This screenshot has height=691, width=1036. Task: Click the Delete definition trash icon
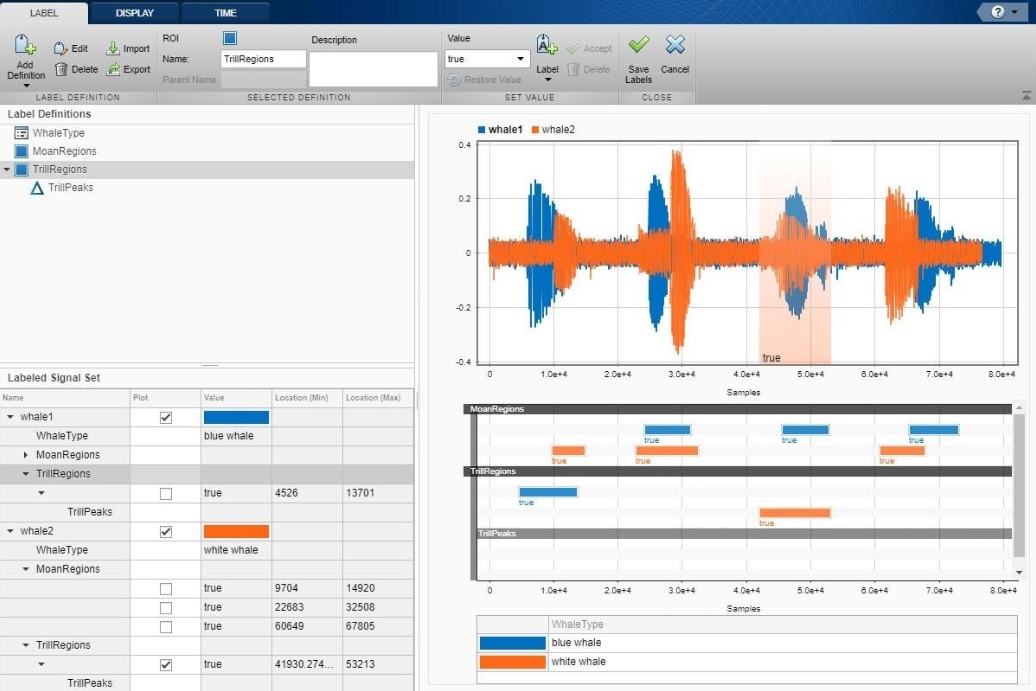[x=61, y=69]
